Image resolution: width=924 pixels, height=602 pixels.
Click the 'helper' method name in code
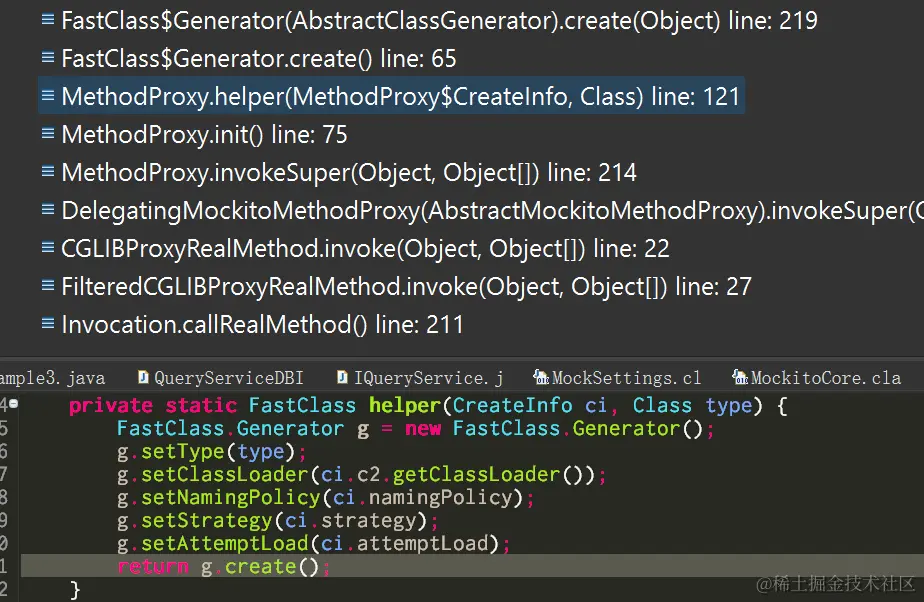coord(404,406)
